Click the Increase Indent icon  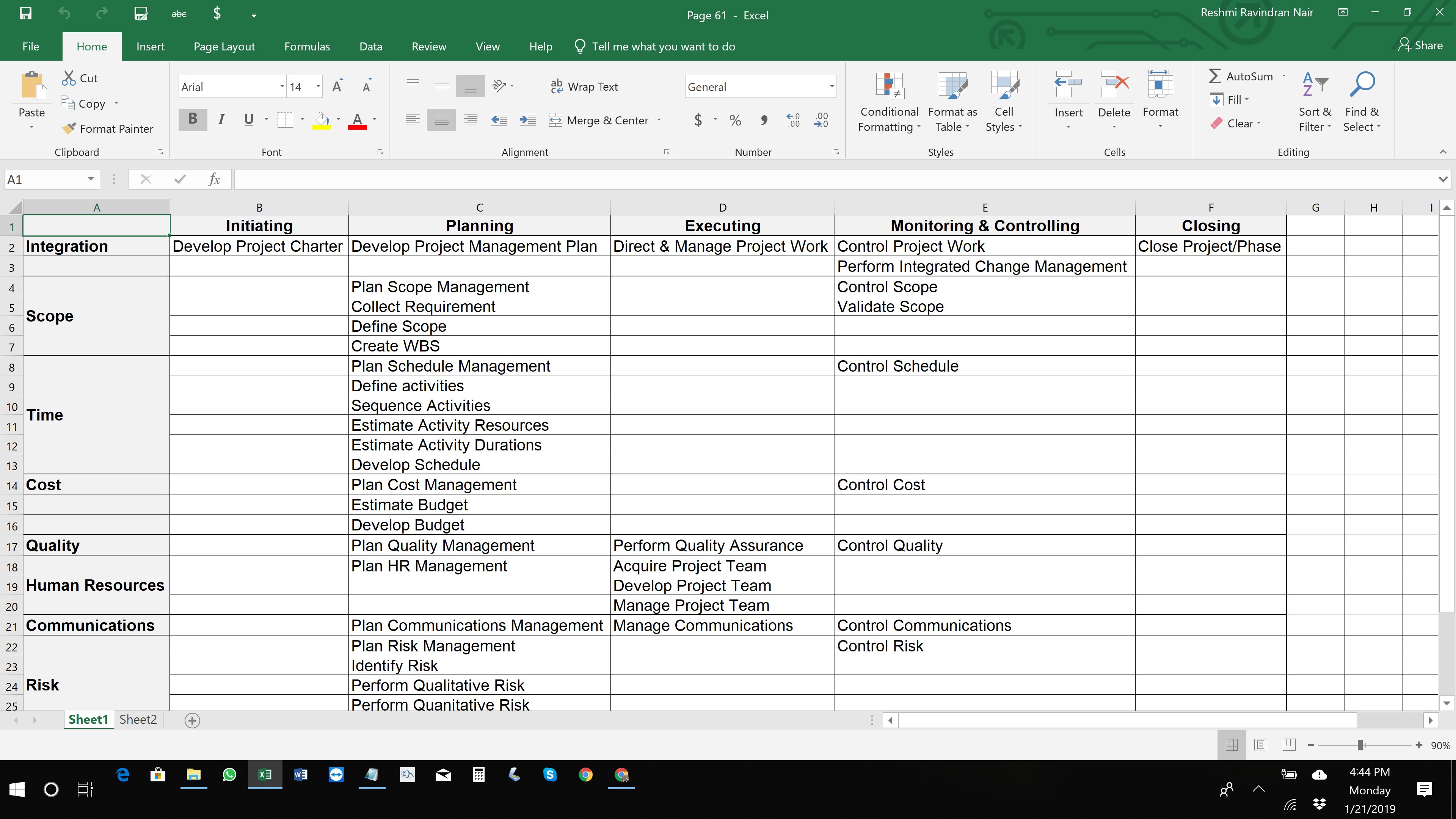(527, 120)
